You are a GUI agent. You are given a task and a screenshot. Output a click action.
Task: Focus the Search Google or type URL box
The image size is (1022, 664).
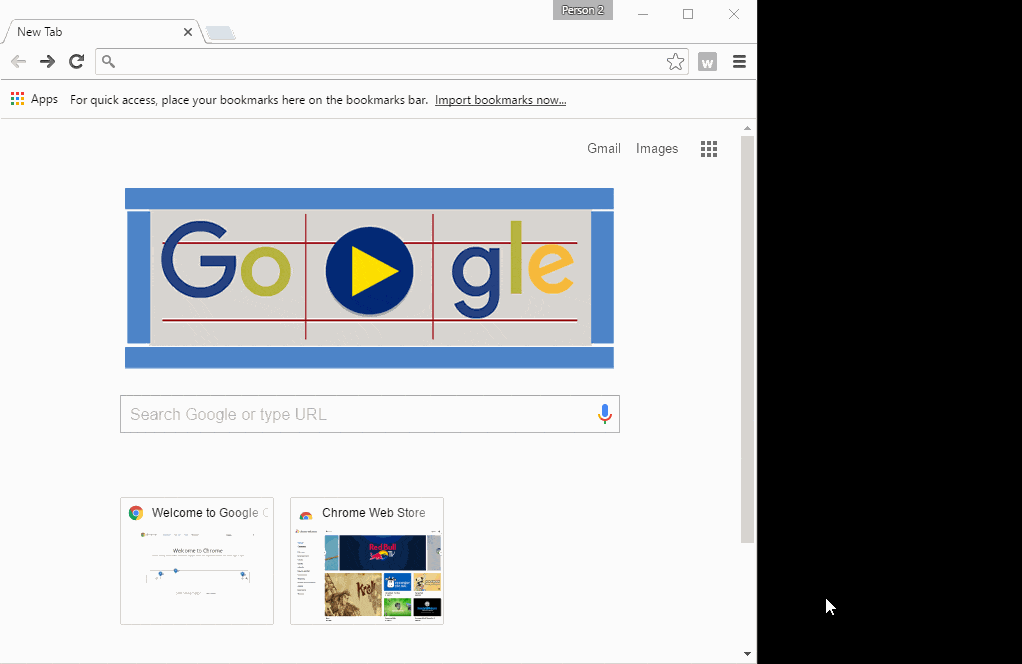tap(370, 414)
